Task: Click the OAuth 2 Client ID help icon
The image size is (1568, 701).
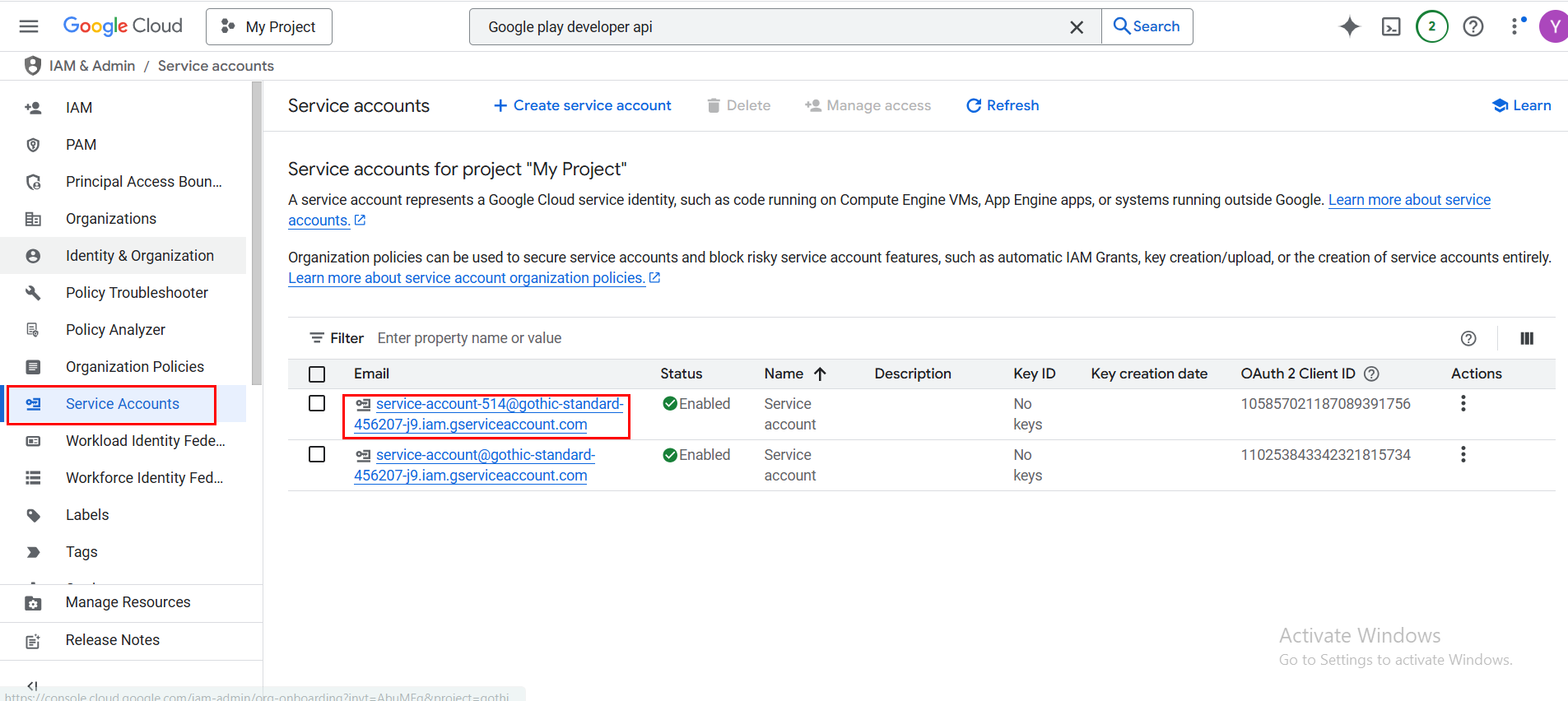Action: (x=1371, y=374)
